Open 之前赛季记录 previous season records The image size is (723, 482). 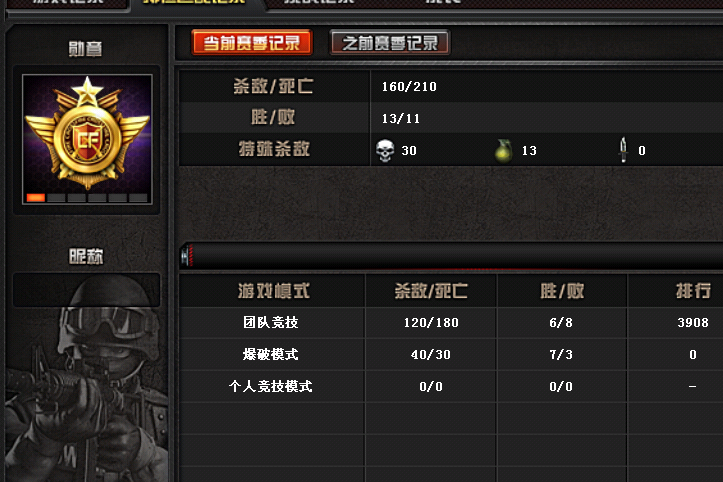click(390, 43)
